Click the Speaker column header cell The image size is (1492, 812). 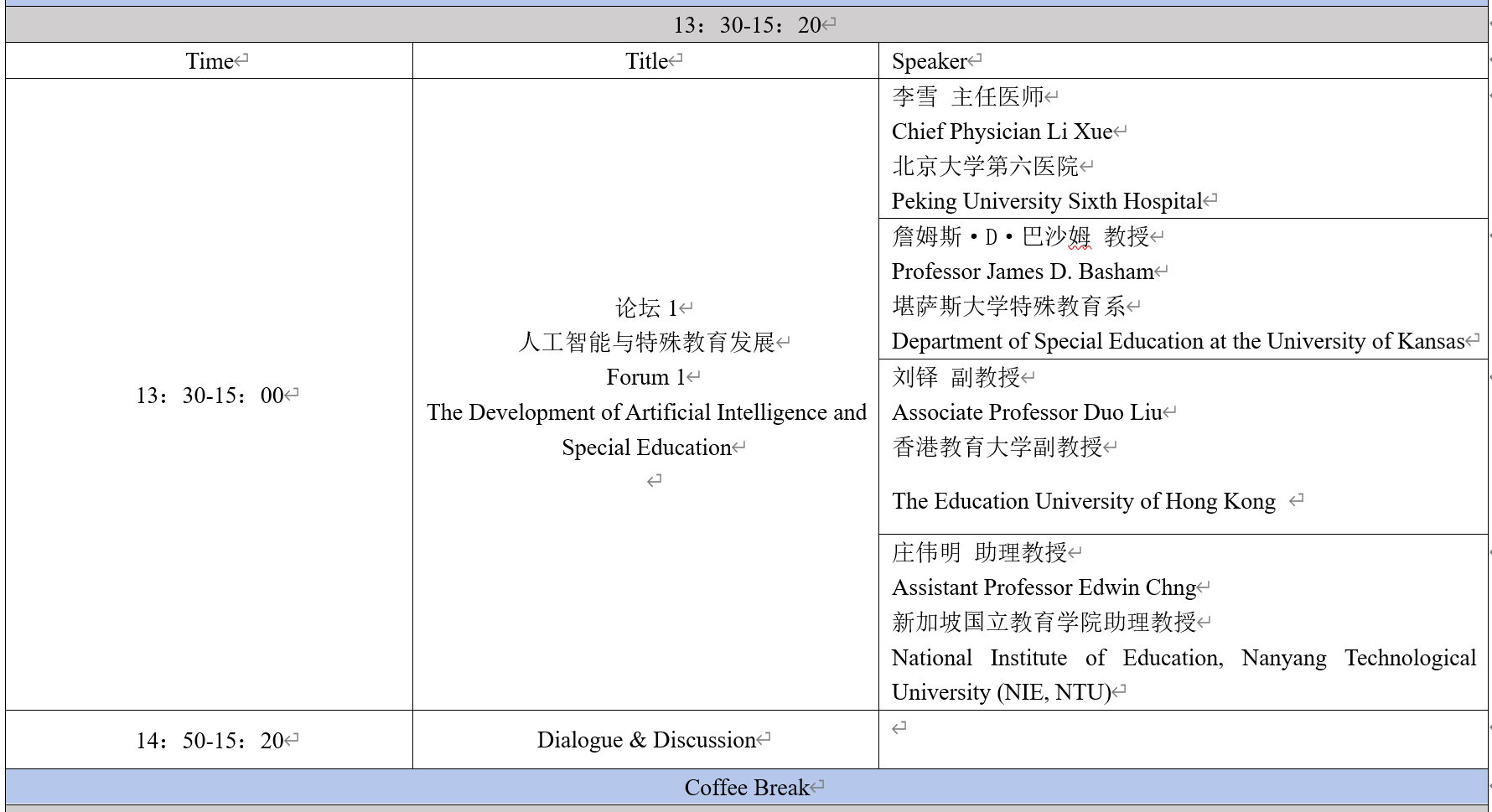pos(930,61)
